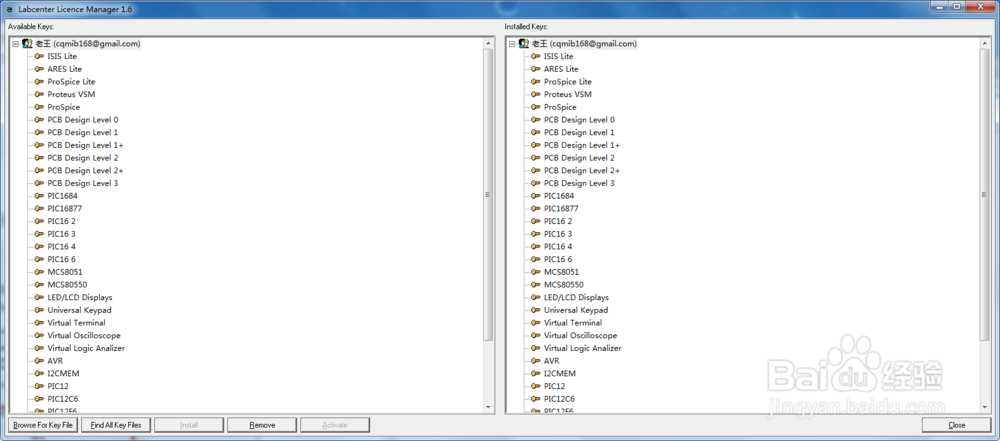Image resolution: width=1000 pixels, height=441 pixels.
Task: Click key icon beside I2CMEM in Available Keys
Action: 39,373
